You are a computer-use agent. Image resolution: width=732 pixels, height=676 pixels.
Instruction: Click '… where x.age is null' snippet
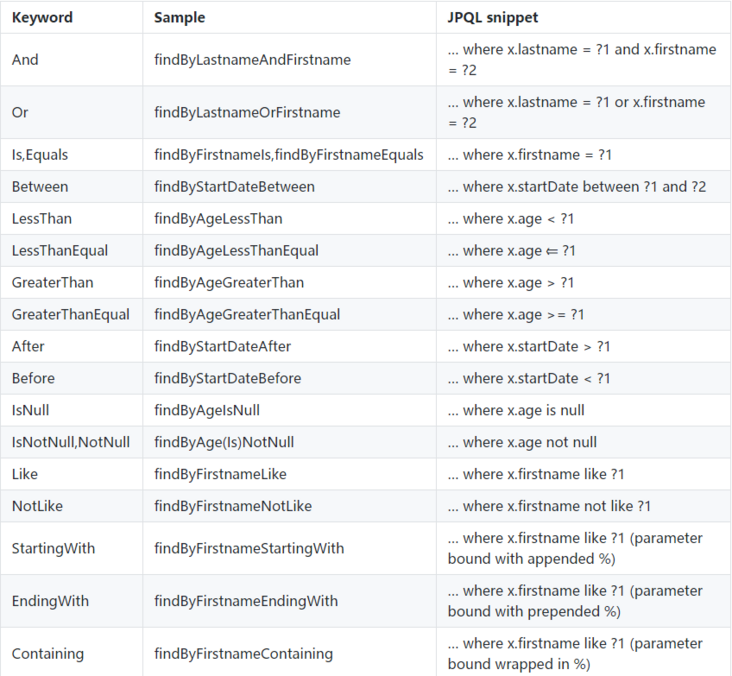click(516, 410)
